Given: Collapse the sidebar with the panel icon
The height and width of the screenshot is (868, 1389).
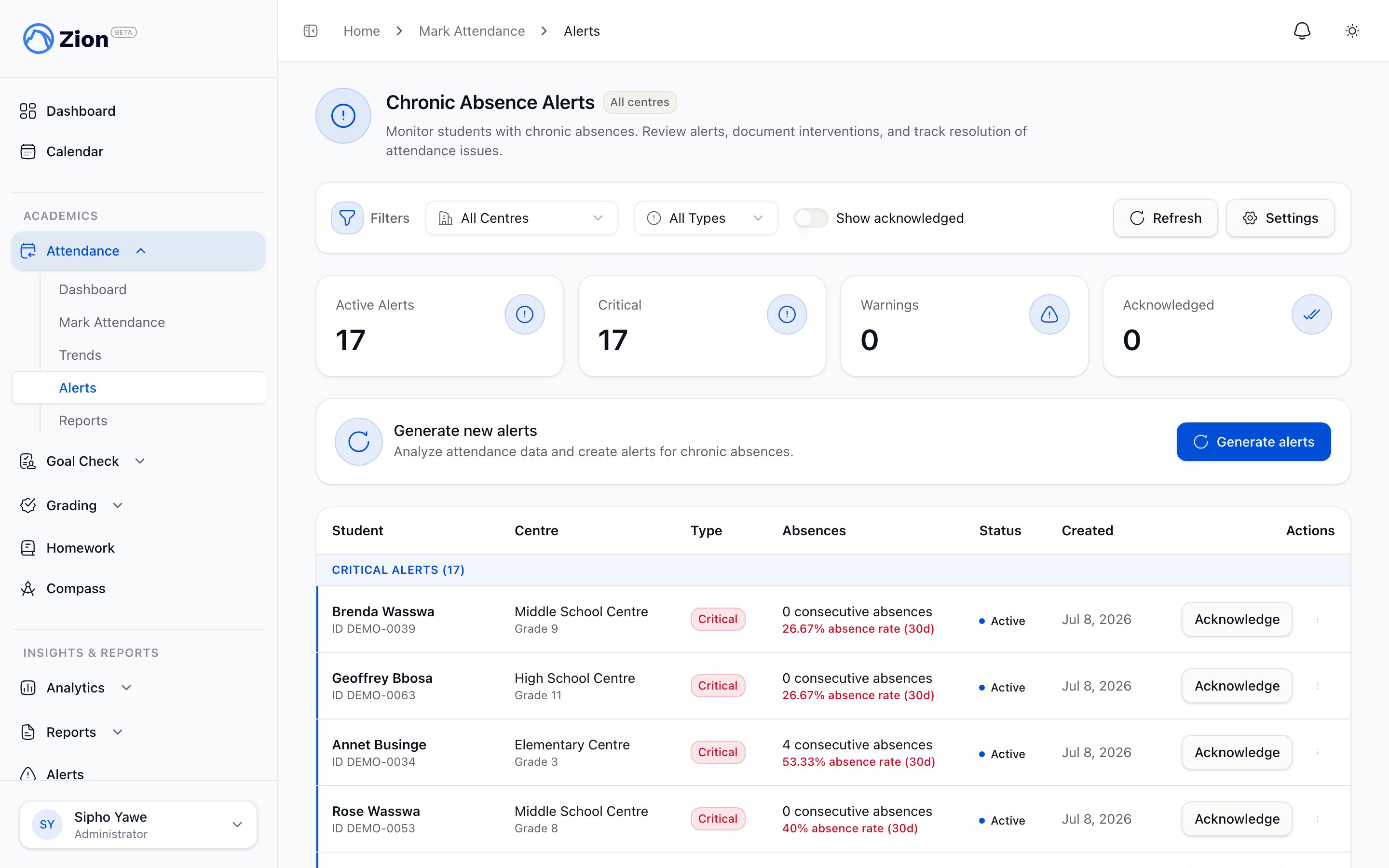Looking at the screenshot, I should [311, 31].
